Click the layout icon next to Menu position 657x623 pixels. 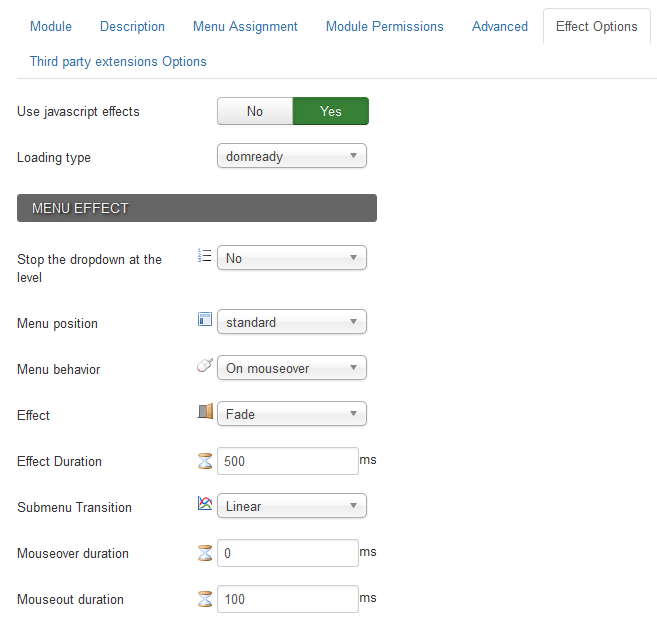click(204, 319)
